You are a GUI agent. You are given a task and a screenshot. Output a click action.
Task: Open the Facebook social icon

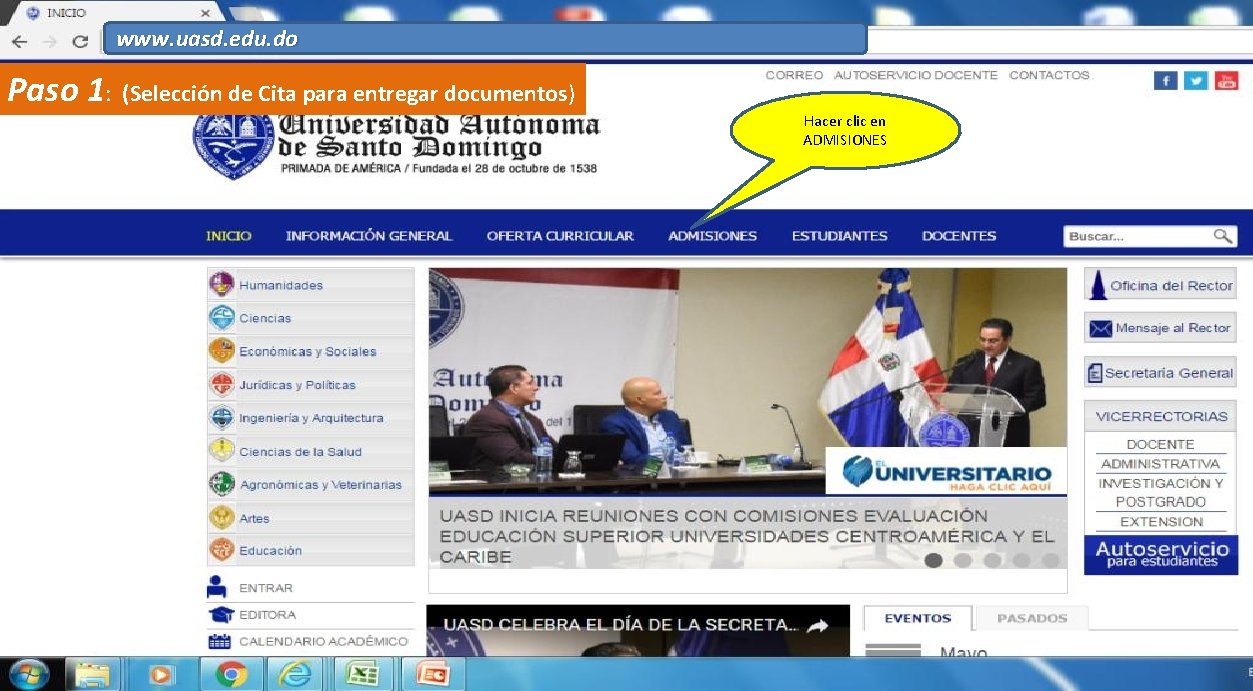click(1165, 81)
